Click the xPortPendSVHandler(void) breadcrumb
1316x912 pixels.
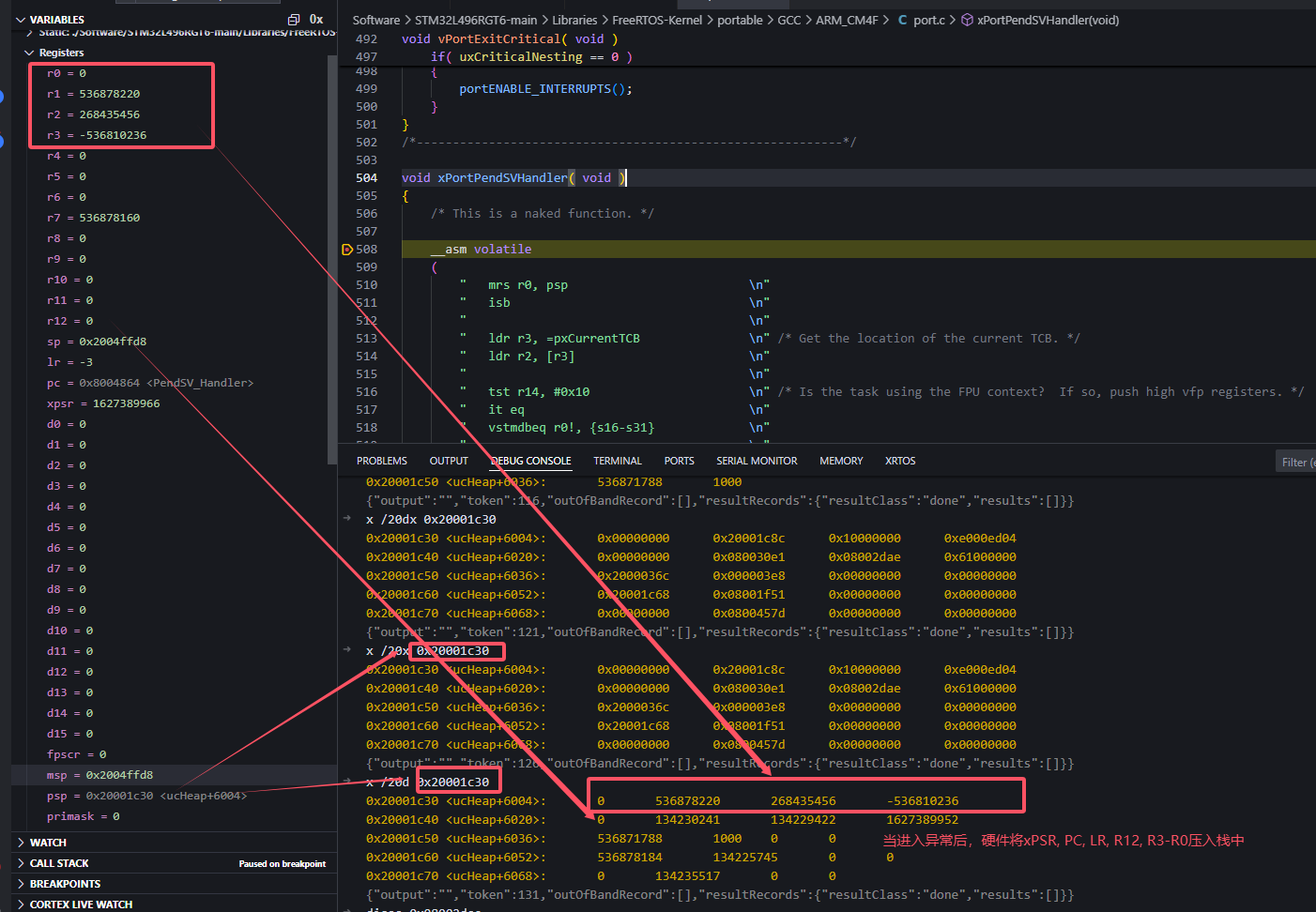[1048, 20]
